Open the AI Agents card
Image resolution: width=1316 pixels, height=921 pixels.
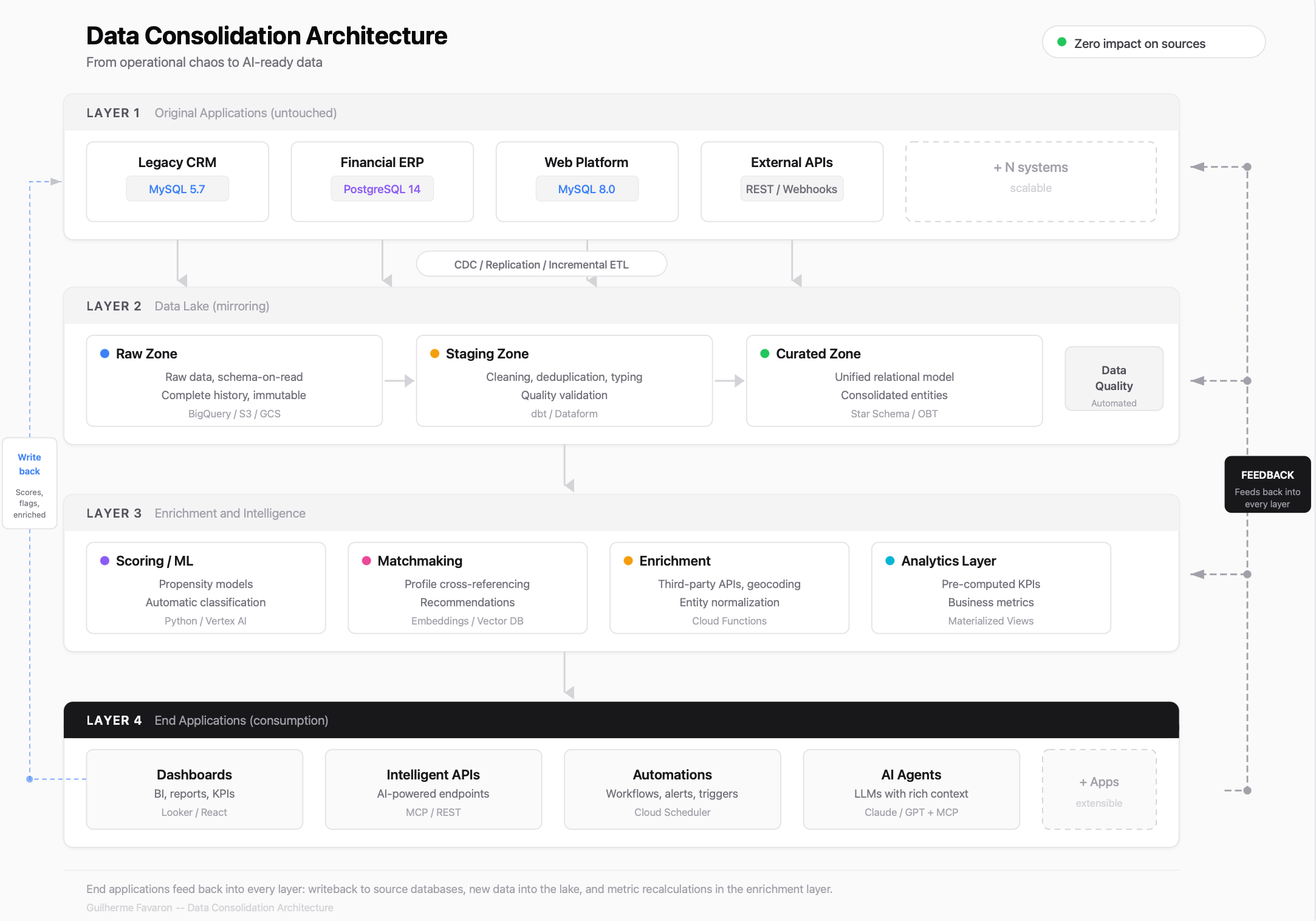[911, 789]
